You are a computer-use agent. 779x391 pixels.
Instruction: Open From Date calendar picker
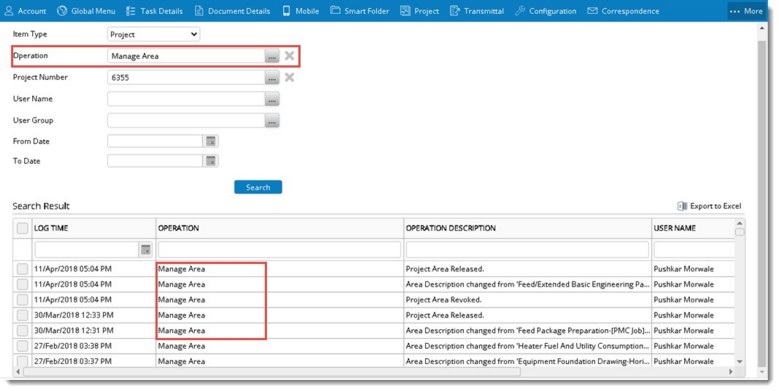[x=211, y=141]
